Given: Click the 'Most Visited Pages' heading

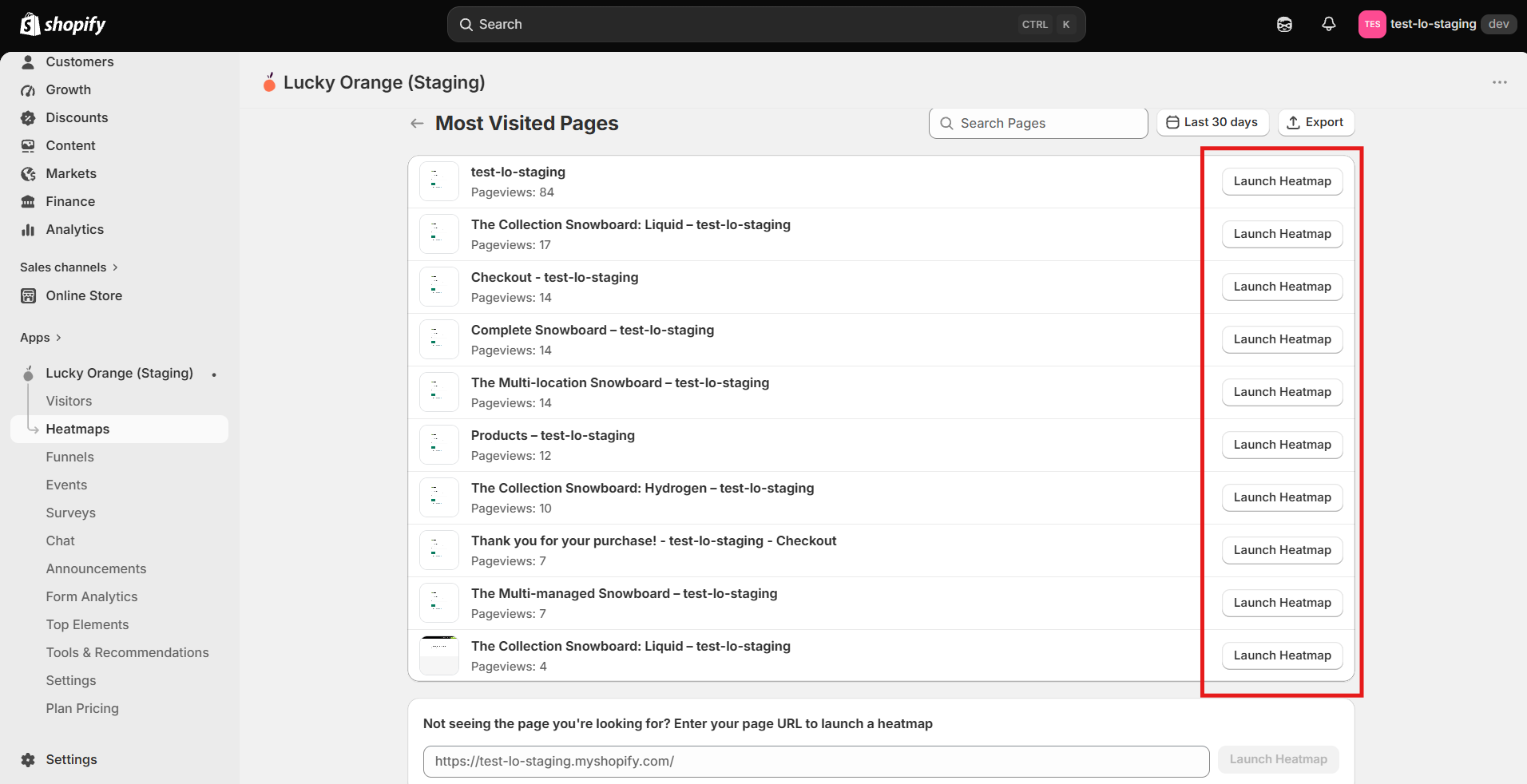Looking at the screenshot, I should click(x=527, y=123).
